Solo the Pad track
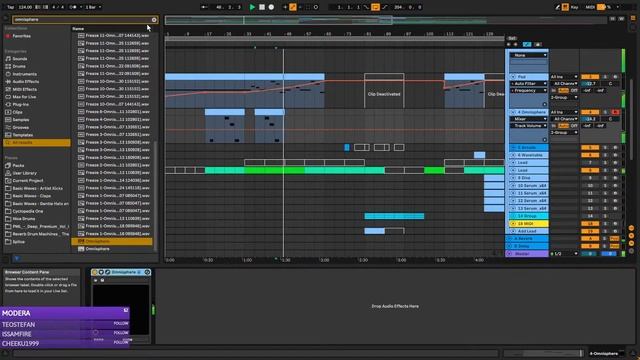640x360 pixels. point(605,77)
